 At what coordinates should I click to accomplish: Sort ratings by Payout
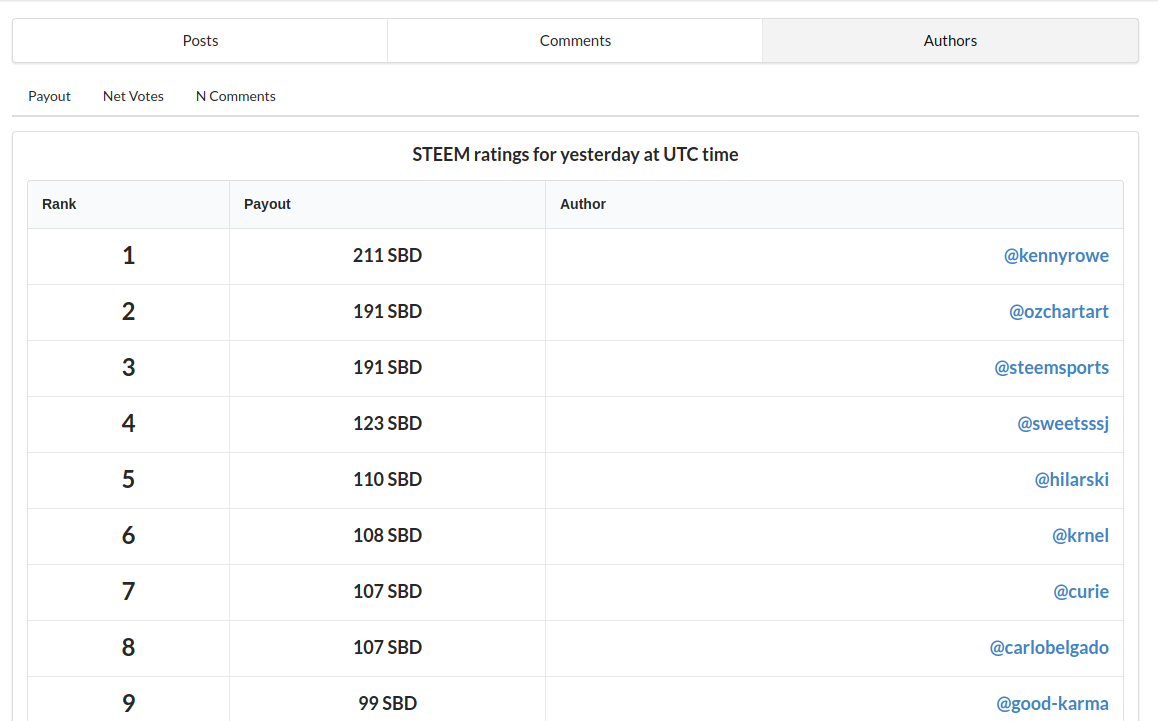(x=49, y=96)
